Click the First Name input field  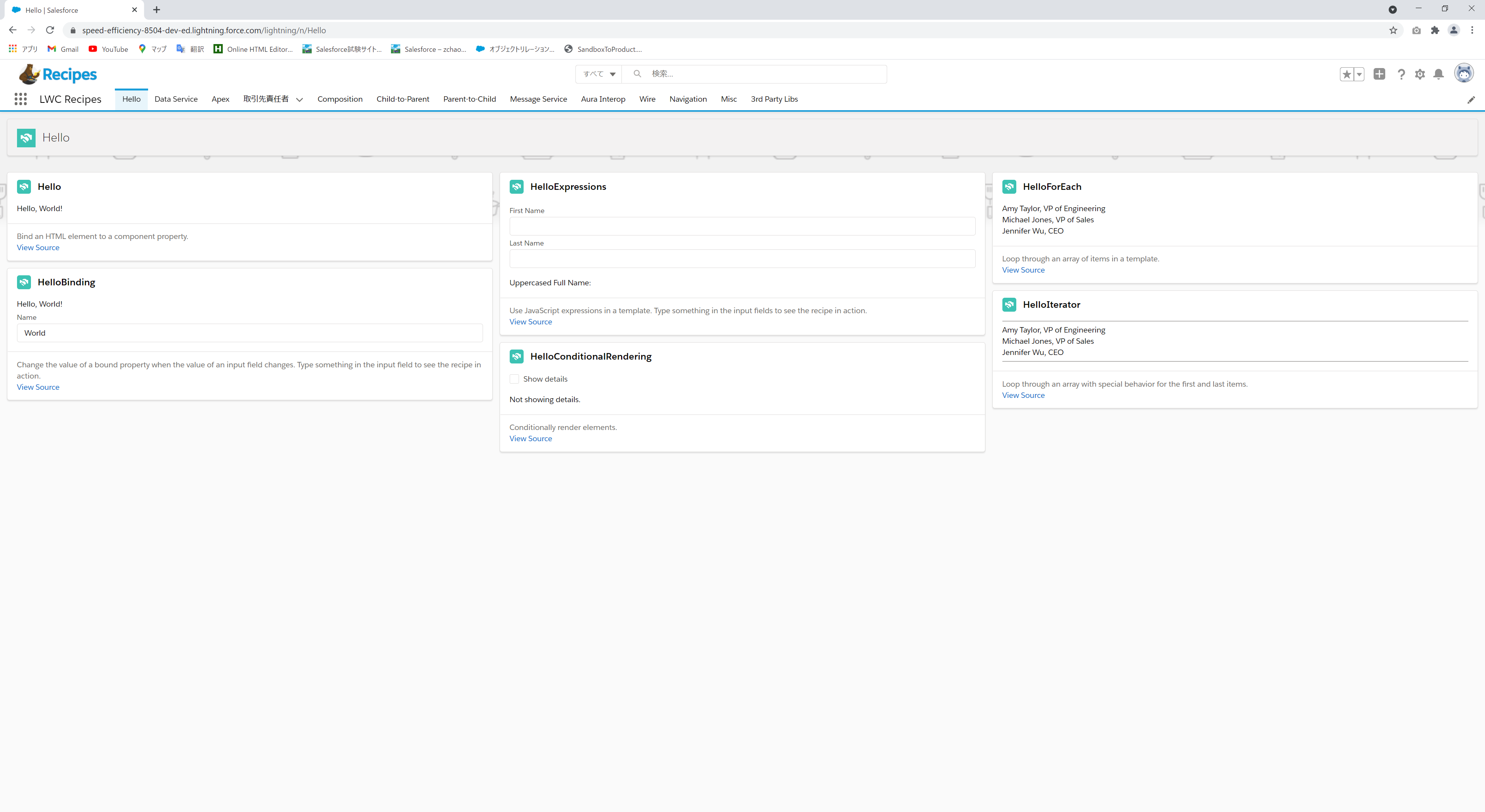pos(742,226)
